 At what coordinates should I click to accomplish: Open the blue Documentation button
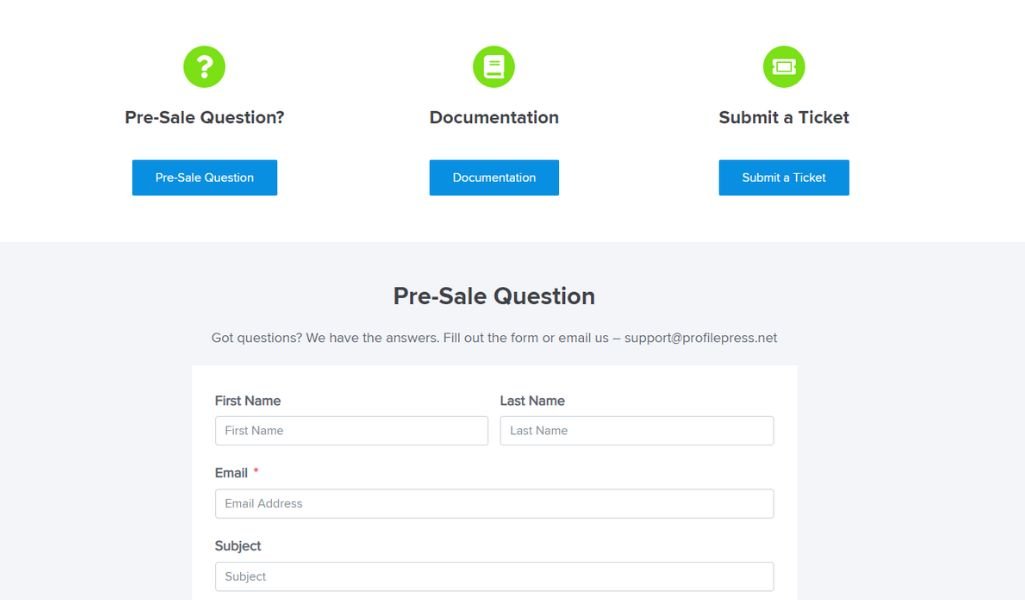point(494,178)
